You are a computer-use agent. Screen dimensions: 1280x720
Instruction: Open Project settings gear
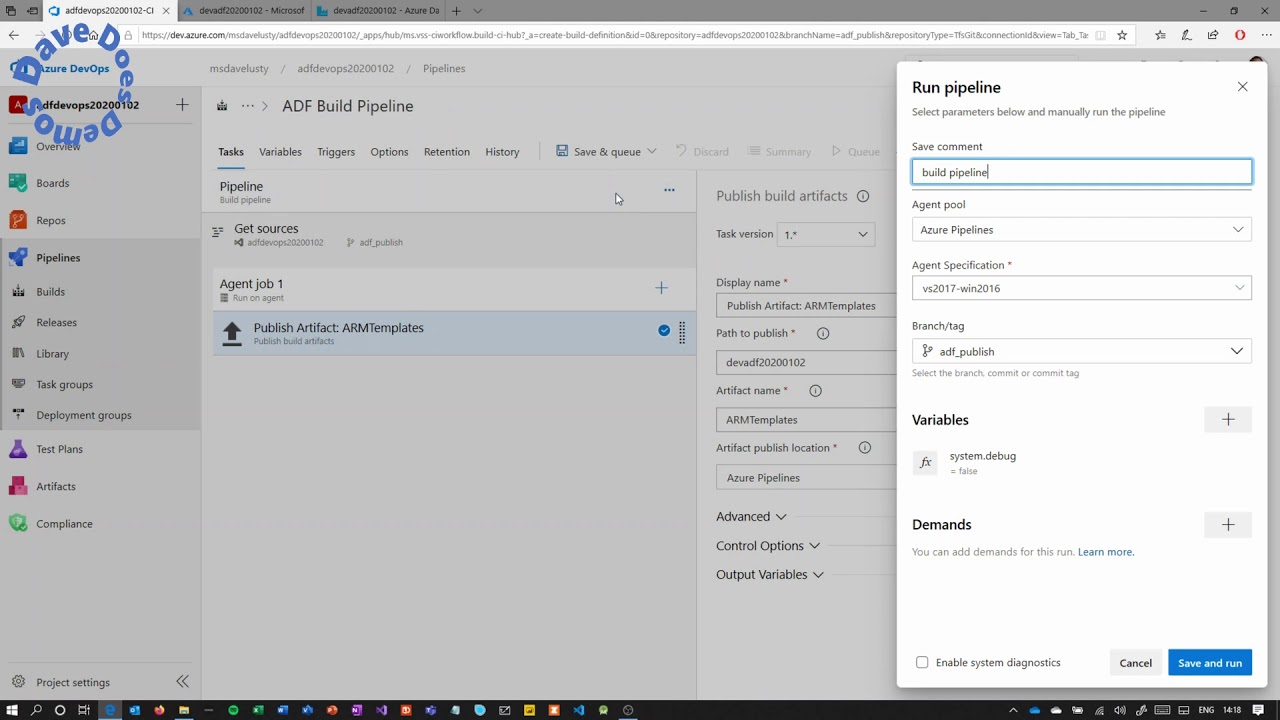click(18, 682)
